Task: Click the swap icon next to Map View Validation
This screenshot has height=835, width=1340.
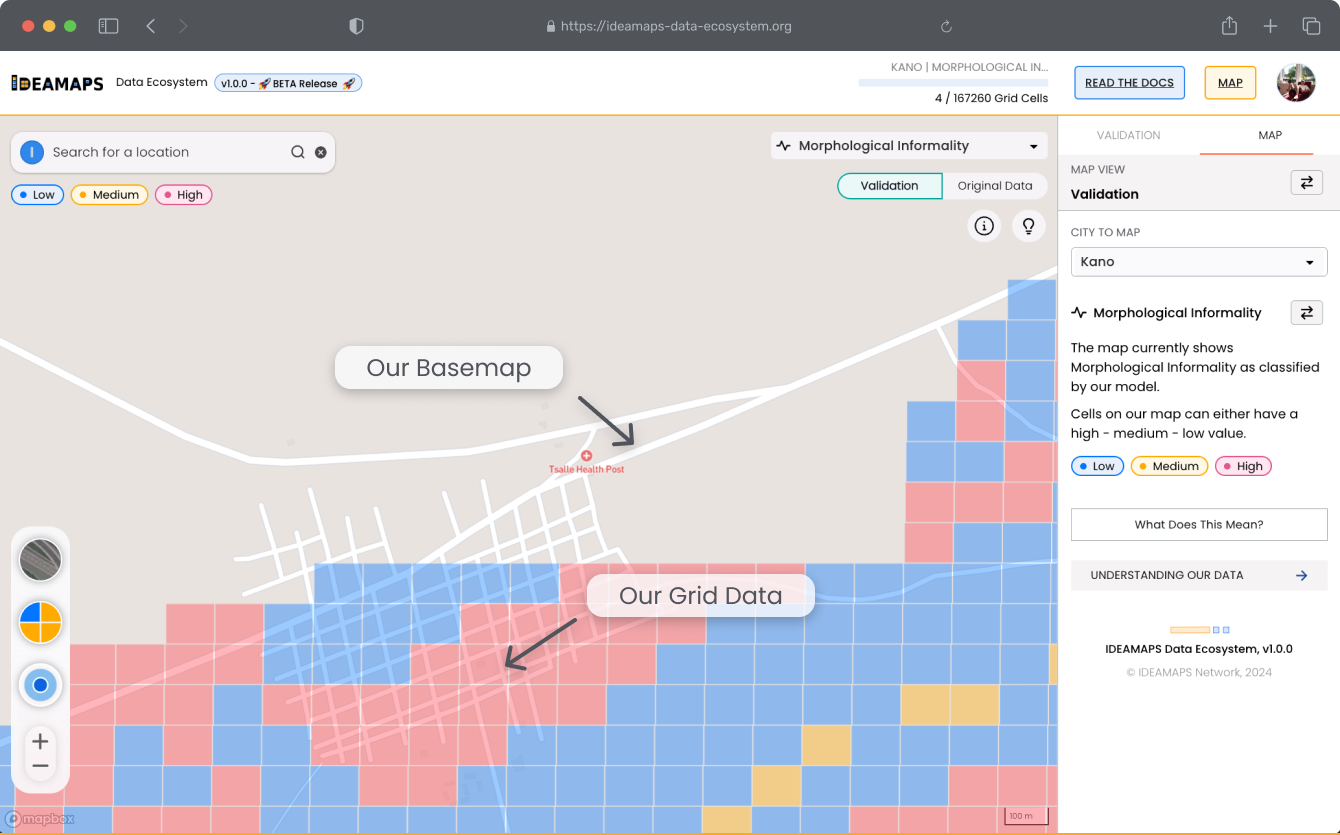Action: tap(1306, 182)
